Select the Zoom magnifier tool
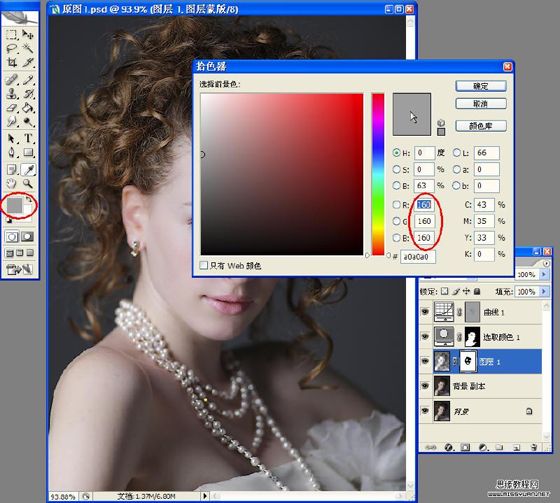 [28, 184]
